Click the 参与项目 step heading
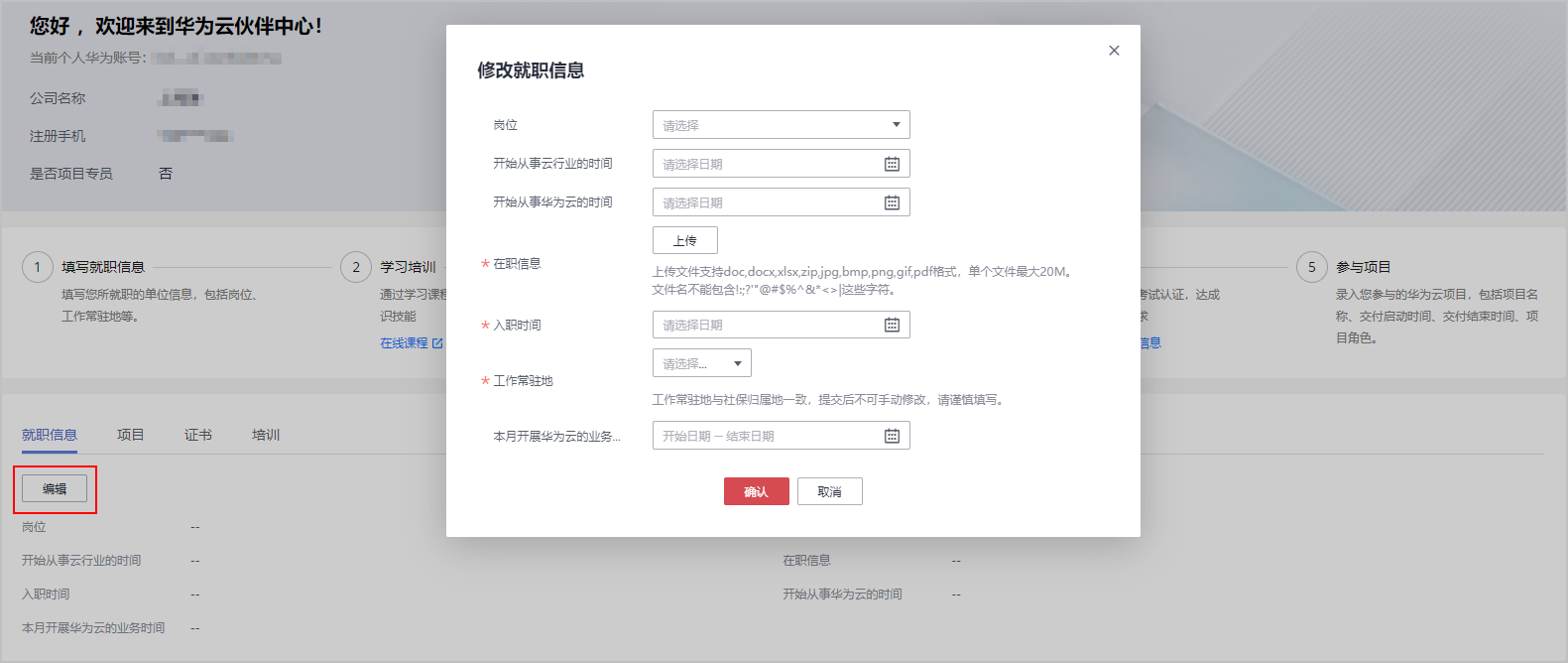1568x663 pixels. 1363,267
